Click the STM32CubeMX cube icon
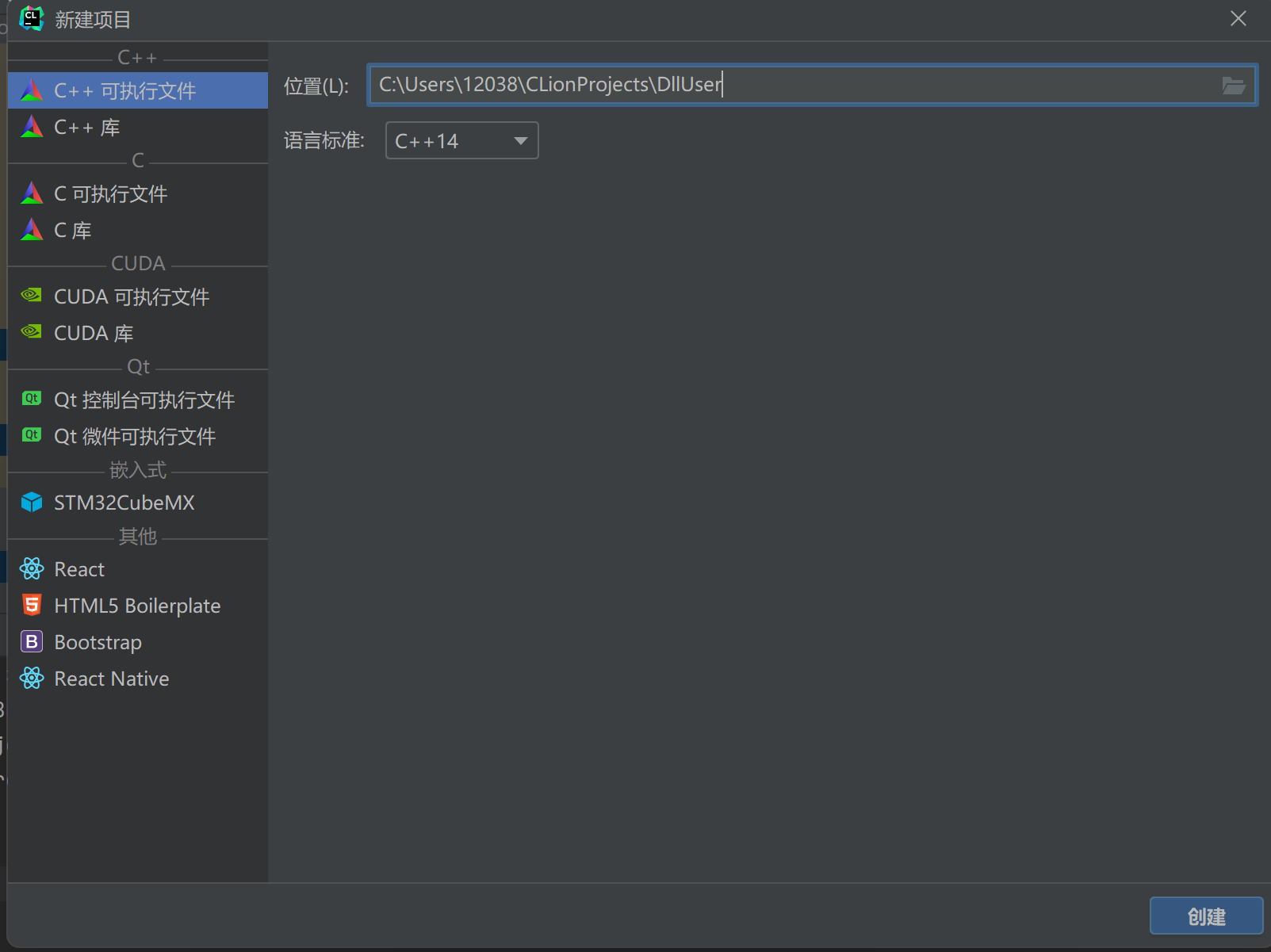The width and height of the screenshot is (1271, 952). pyautogui.click(x=32, y=503)
